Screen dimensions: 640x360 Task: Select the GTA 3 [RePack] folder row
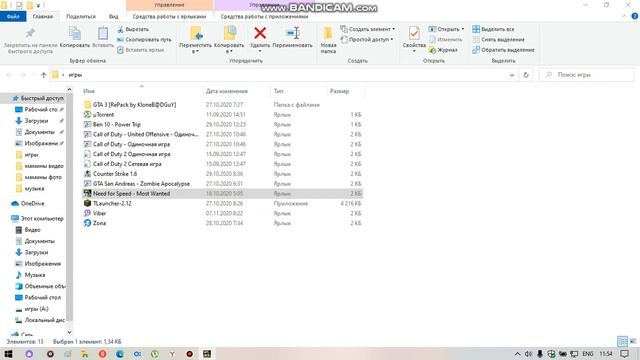click(x=222, y=104)
